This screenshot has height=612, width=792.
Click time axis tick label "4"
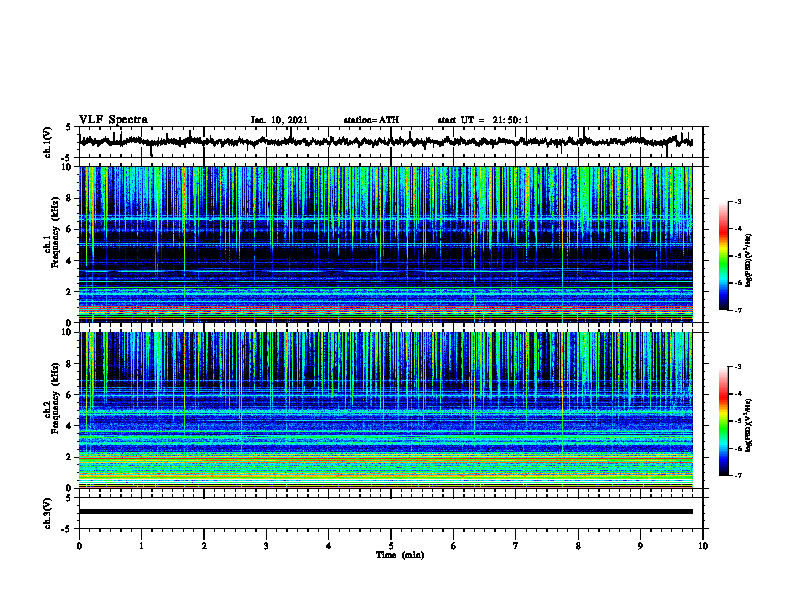(x=329, y=546)
